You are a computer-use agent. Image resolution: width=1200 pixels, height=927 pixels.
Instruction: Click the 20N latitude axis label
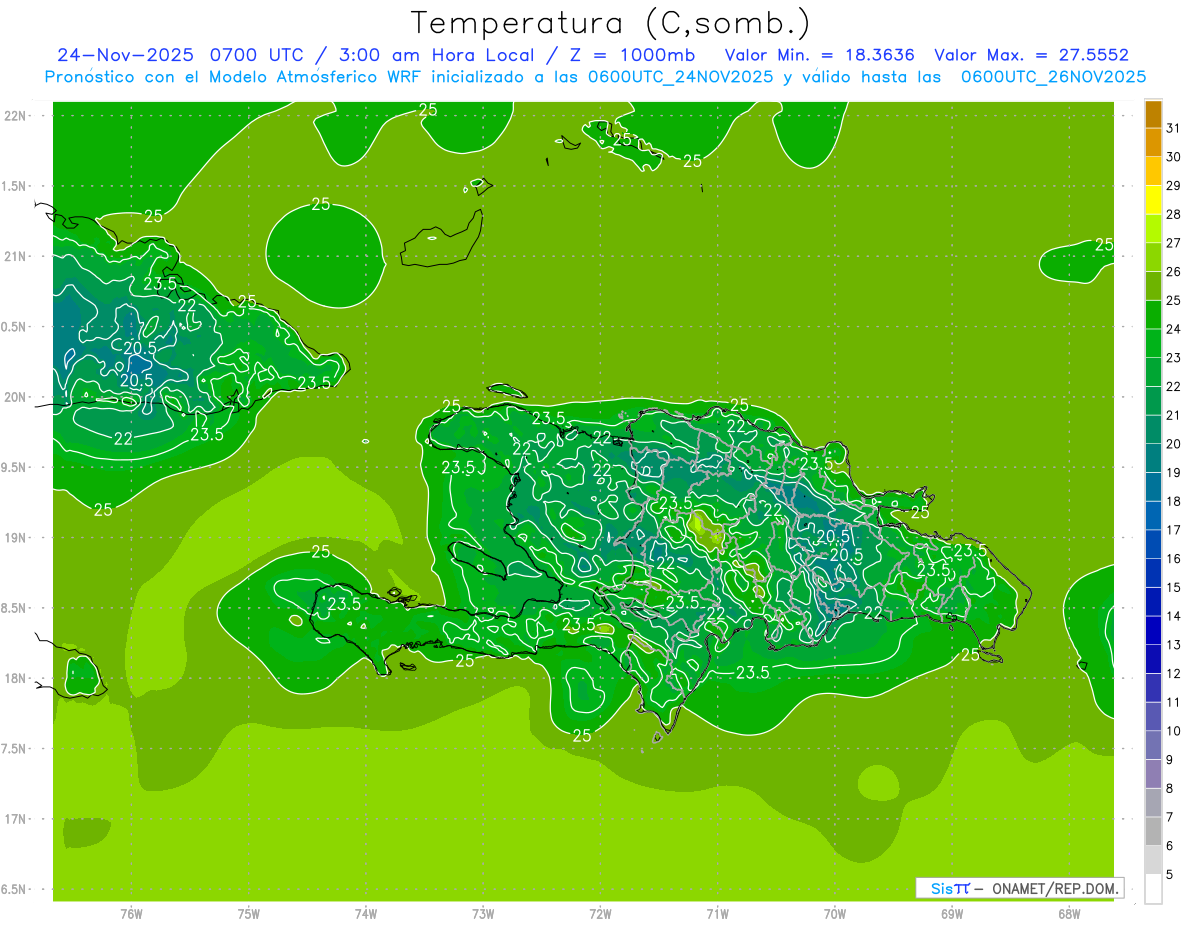point(15,397)
